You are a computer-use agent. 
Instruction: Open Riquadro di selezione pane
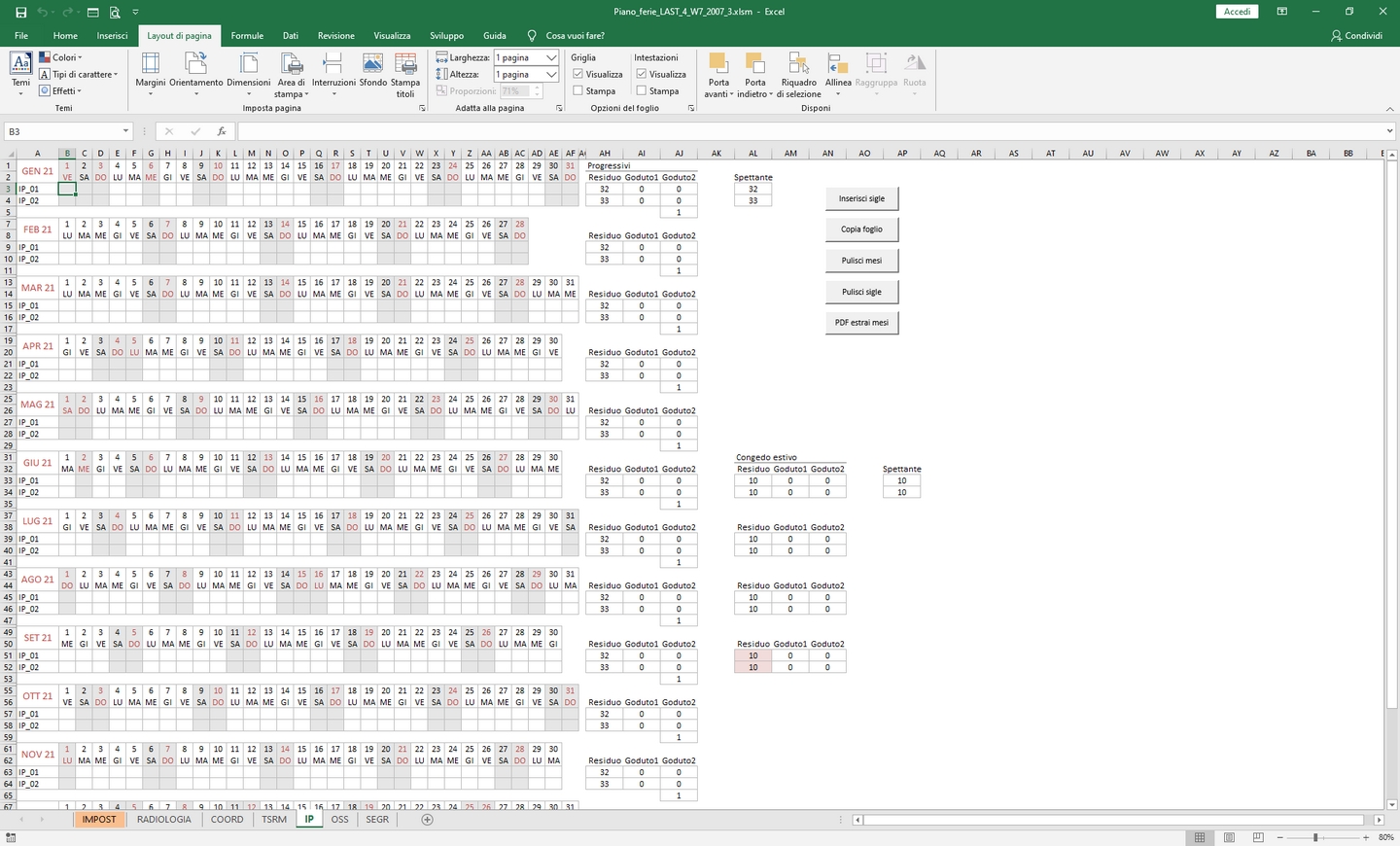click(798, 75)
